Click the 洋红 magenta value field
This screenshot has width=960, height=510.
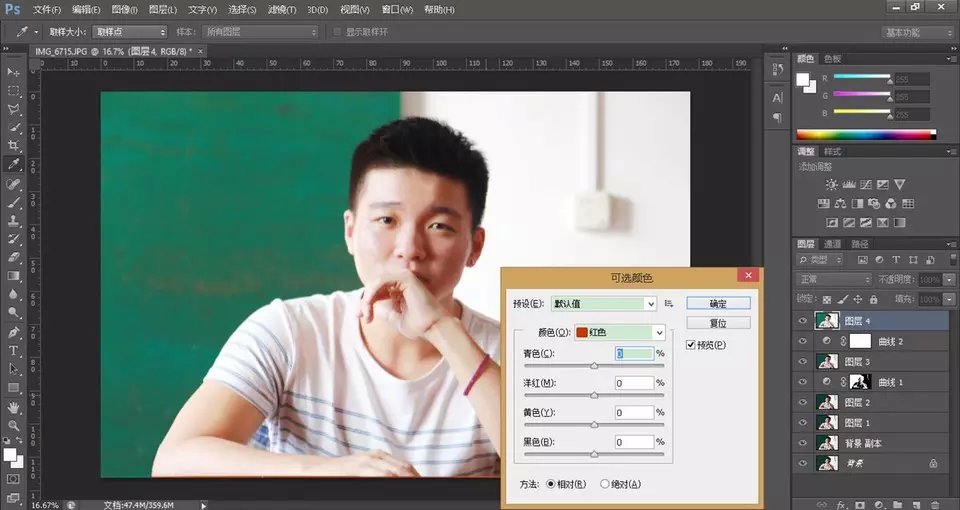coord(634,383)
